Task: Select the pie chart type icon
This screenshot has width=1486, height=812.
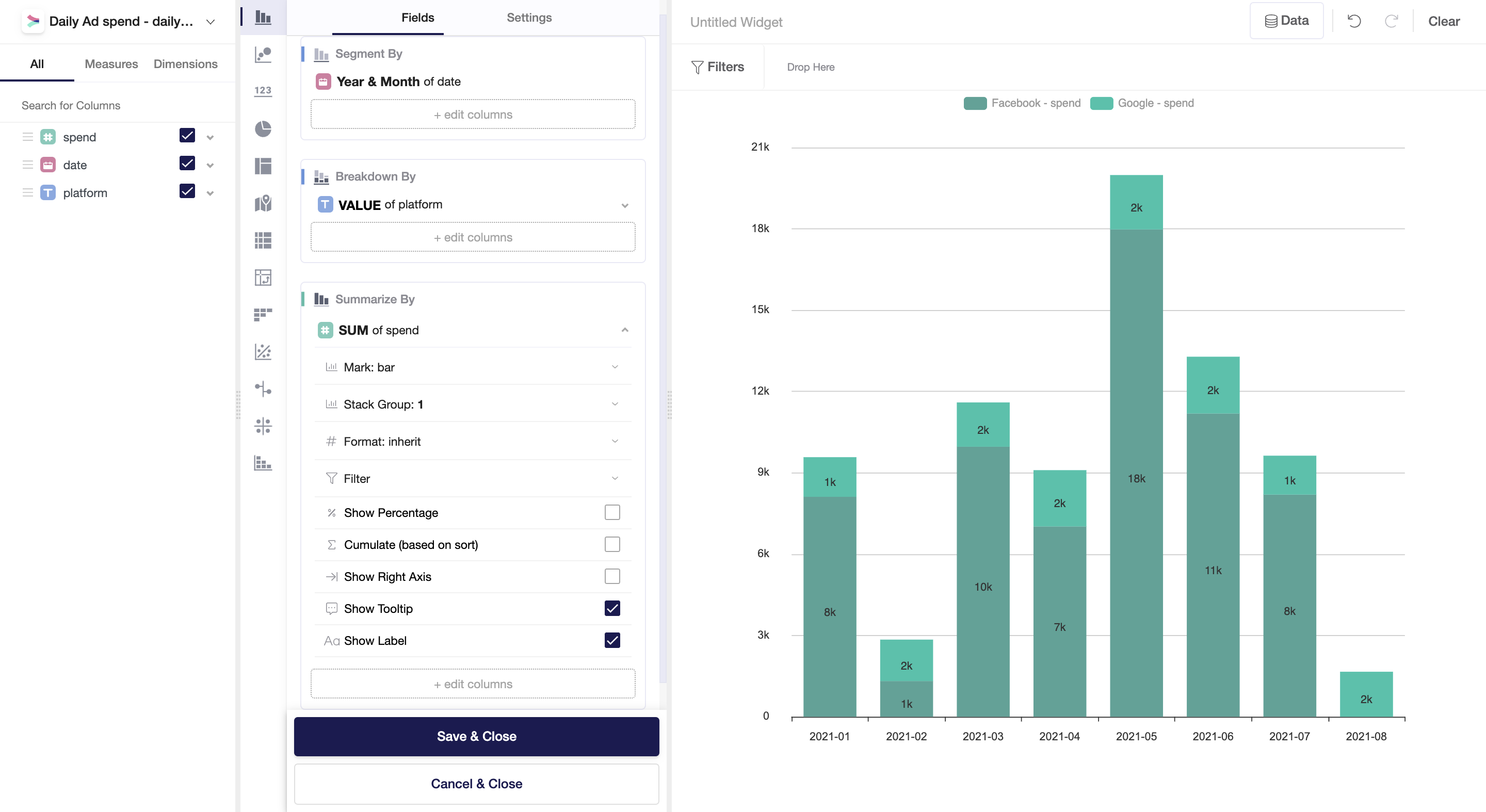Action: pos(263,128)
